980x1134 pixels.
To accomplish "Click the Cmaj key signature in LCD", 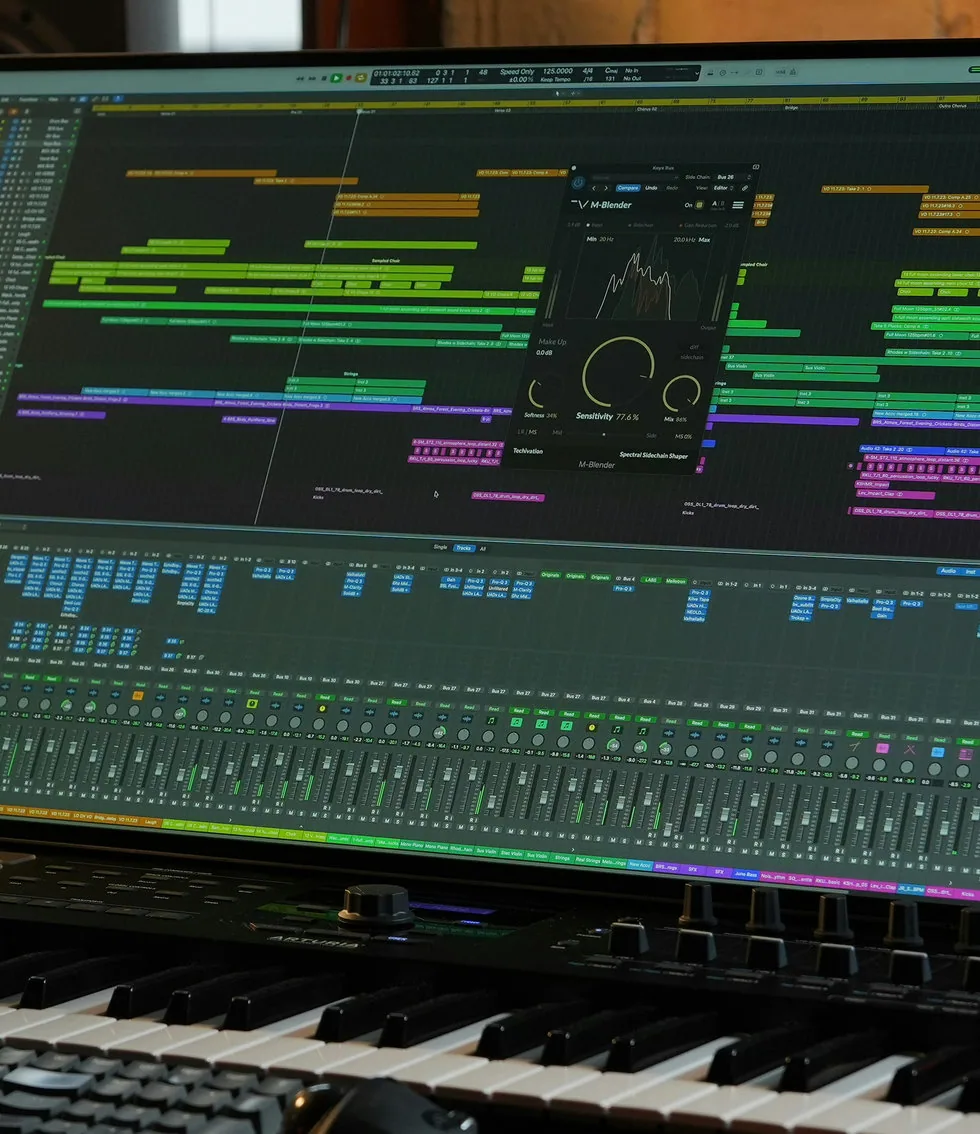I will pos(611,71).
